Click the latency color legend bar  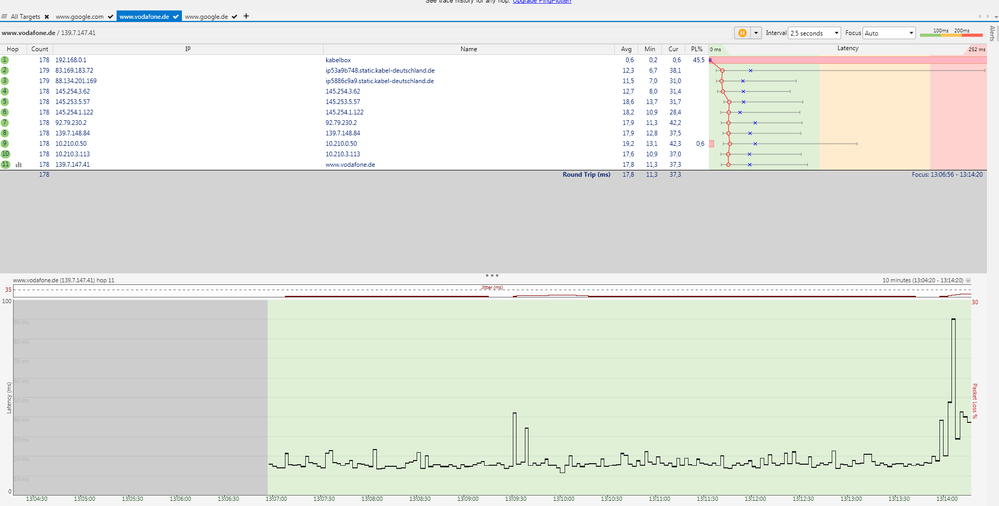(952, 36)
